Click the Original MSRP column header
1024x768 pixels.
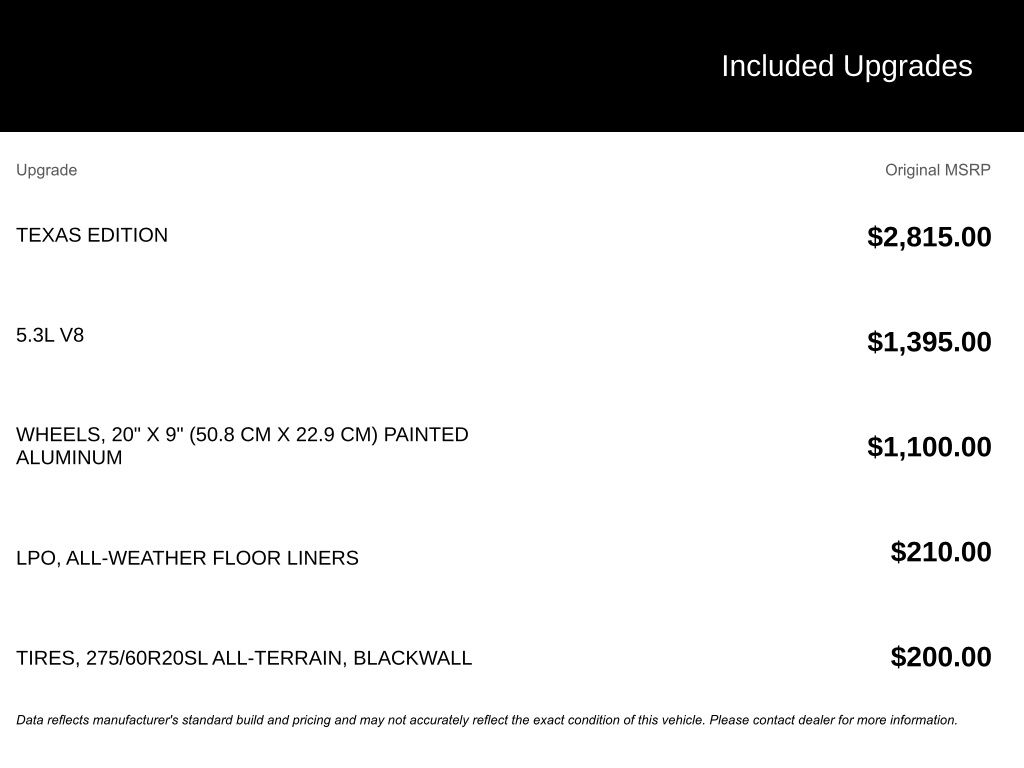pyautogui.click(x=937, y=170)
